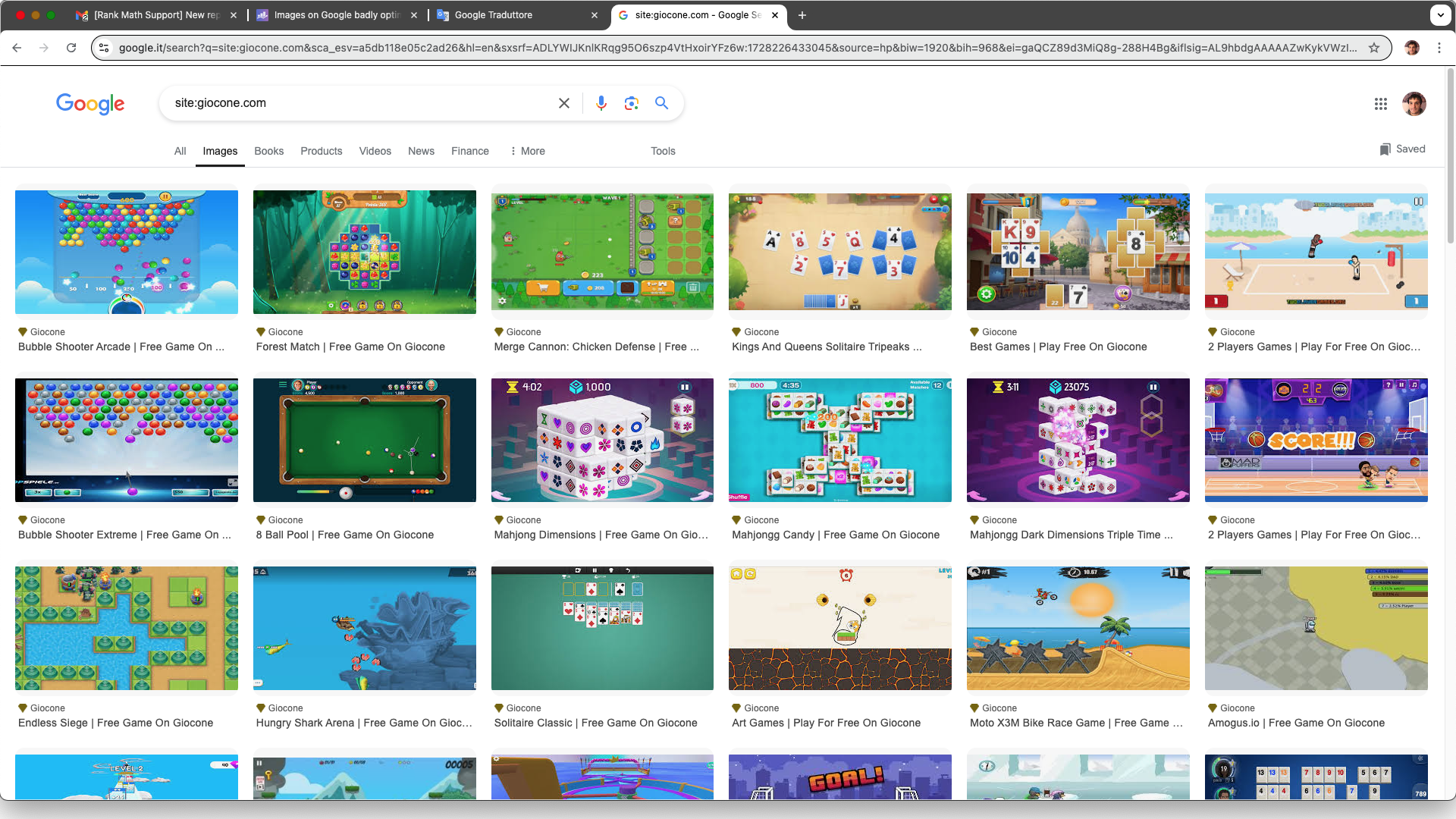Select the News search tab
Screen dimensions: 1456x819
tap(422, 151)
